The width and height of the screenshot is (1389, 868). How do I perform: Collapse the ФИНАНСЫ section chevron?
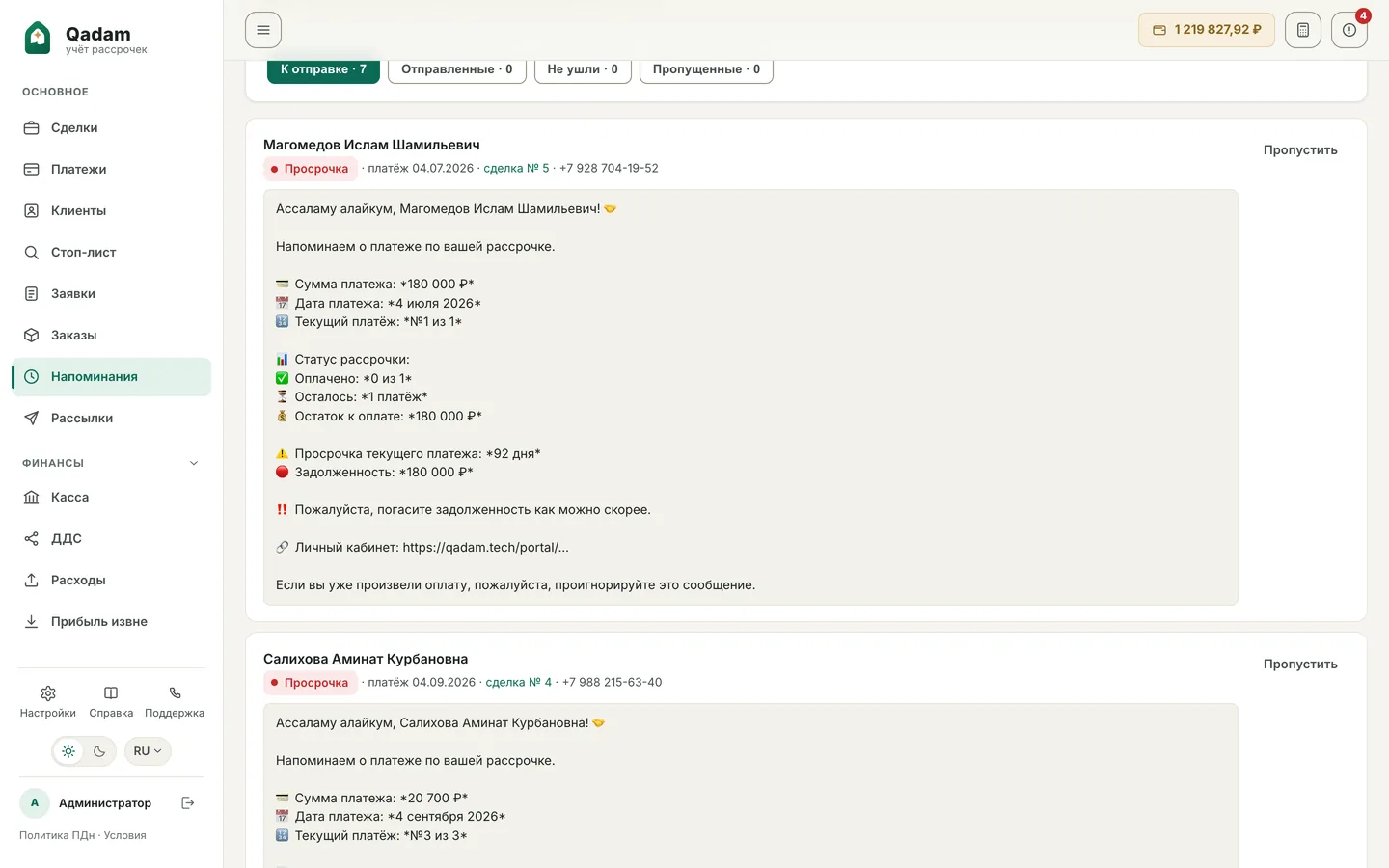(x=194, y=463)
